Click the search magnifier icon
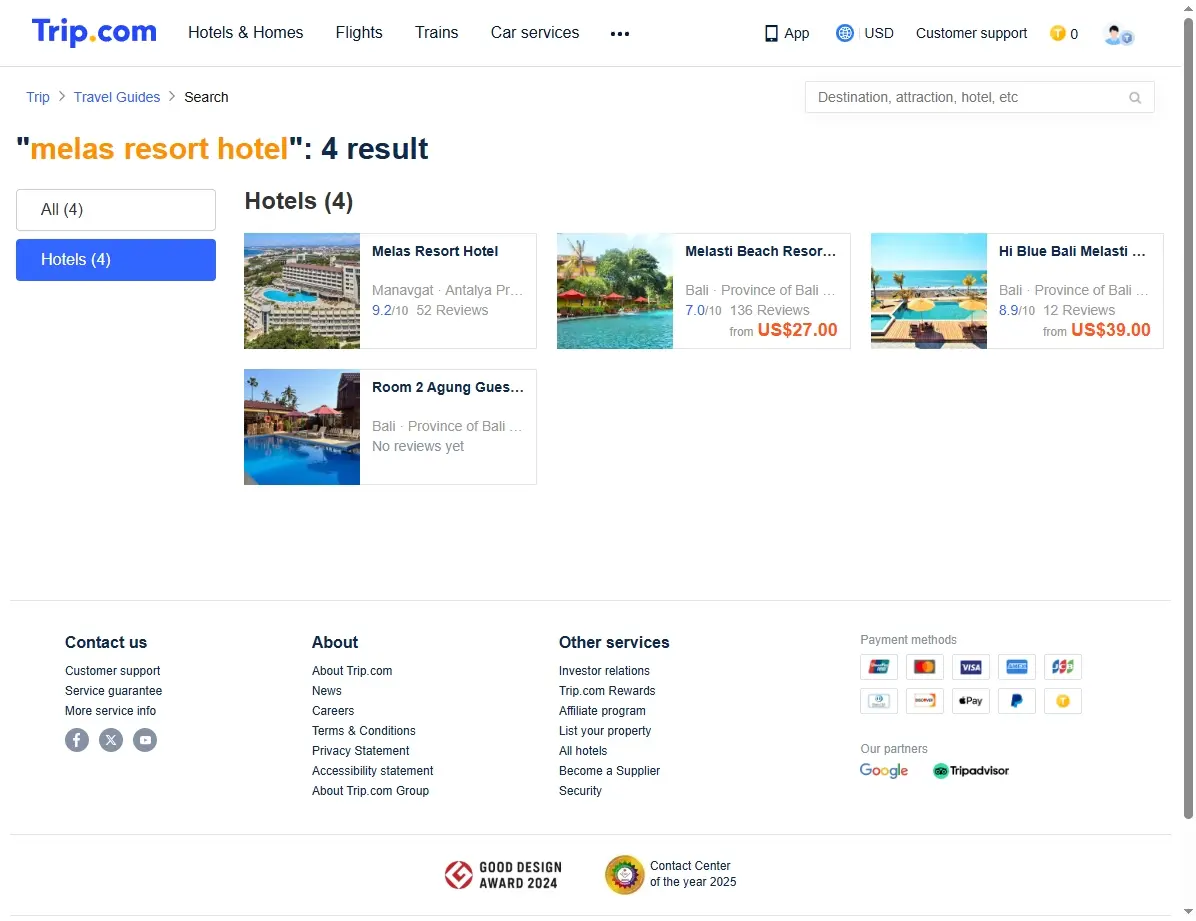The image size is (1196, 921). pos(1135,98)
